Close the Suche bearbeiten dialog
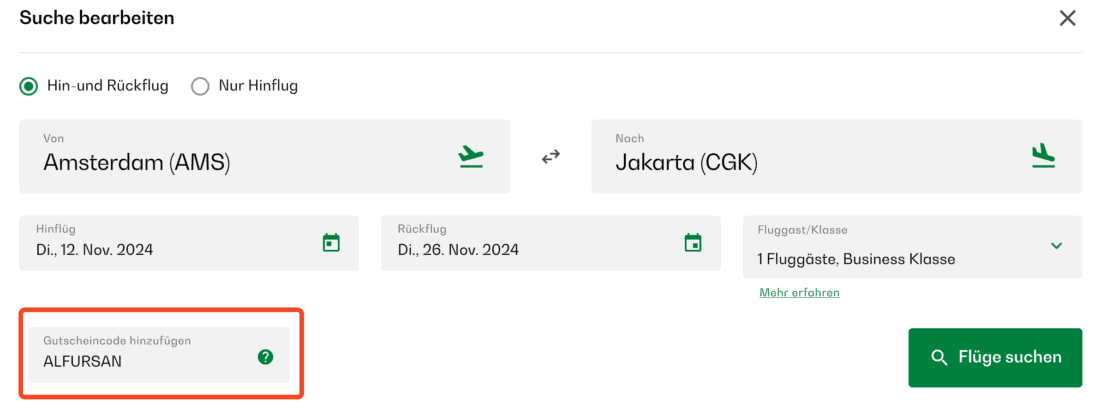1100x410 pixels. pyautogui.click(x=1068, y=18)
